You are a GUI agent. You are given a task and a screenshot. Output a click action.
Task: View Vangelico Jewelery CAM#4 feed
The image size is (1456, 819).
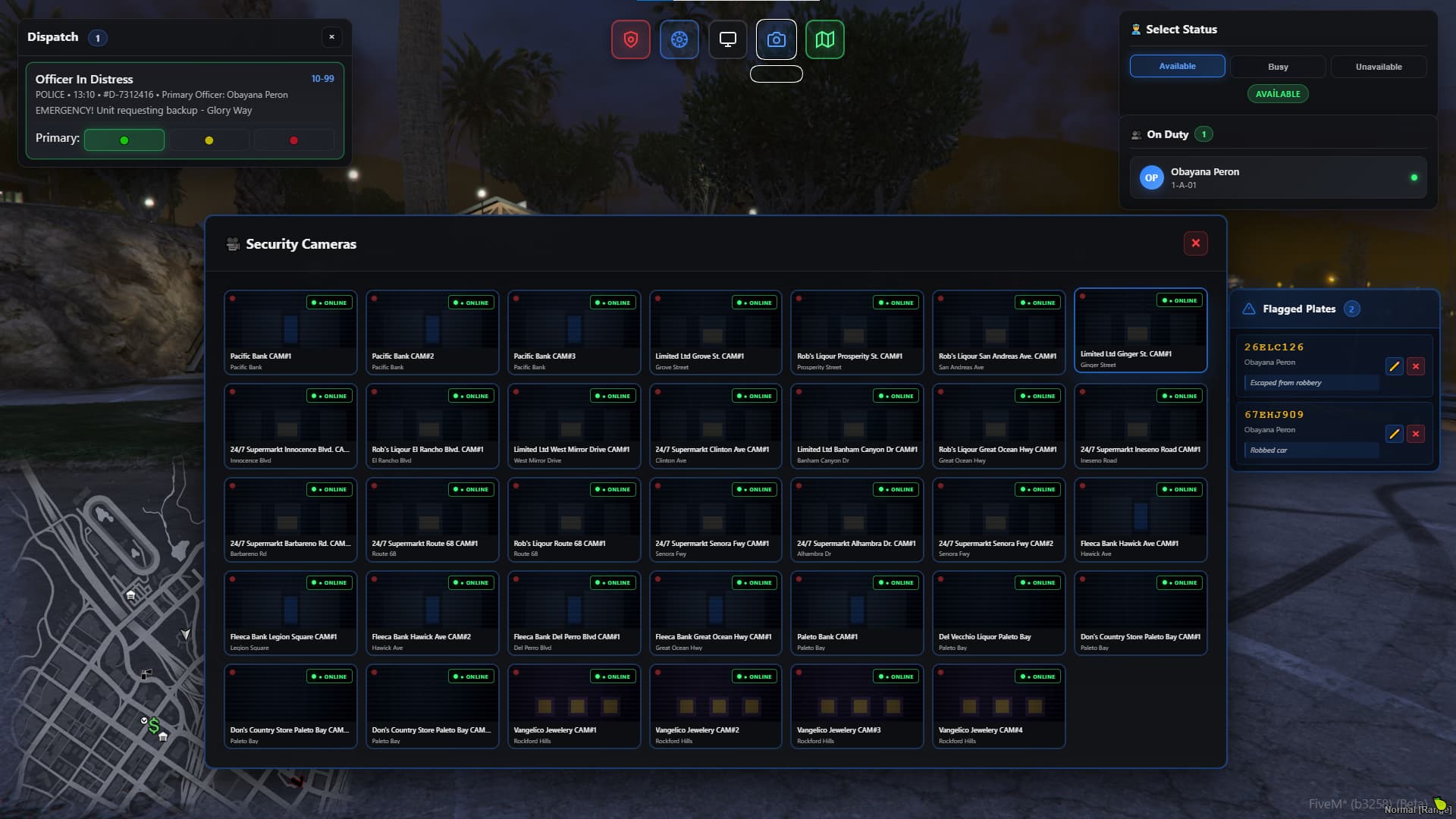point(999,707)
